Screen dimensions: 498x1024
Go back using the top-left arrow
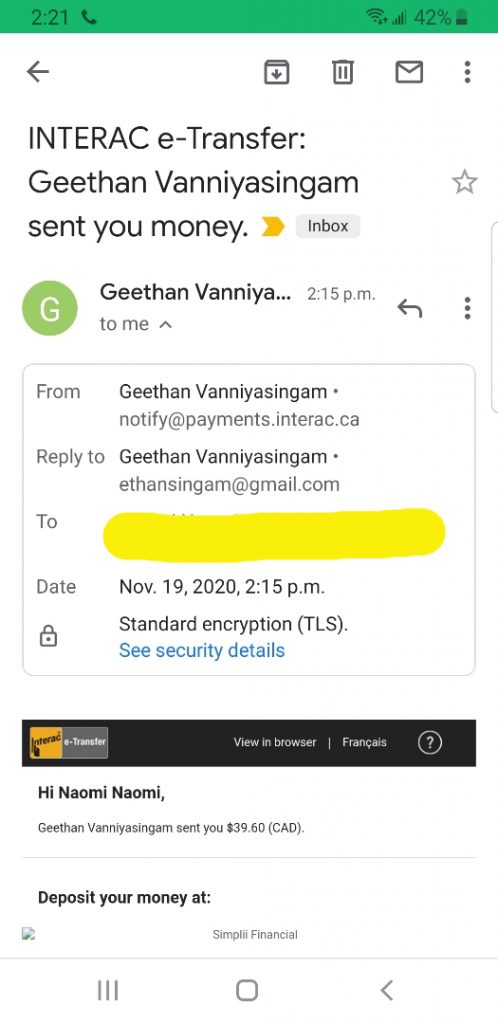click(x=38, y=72)
